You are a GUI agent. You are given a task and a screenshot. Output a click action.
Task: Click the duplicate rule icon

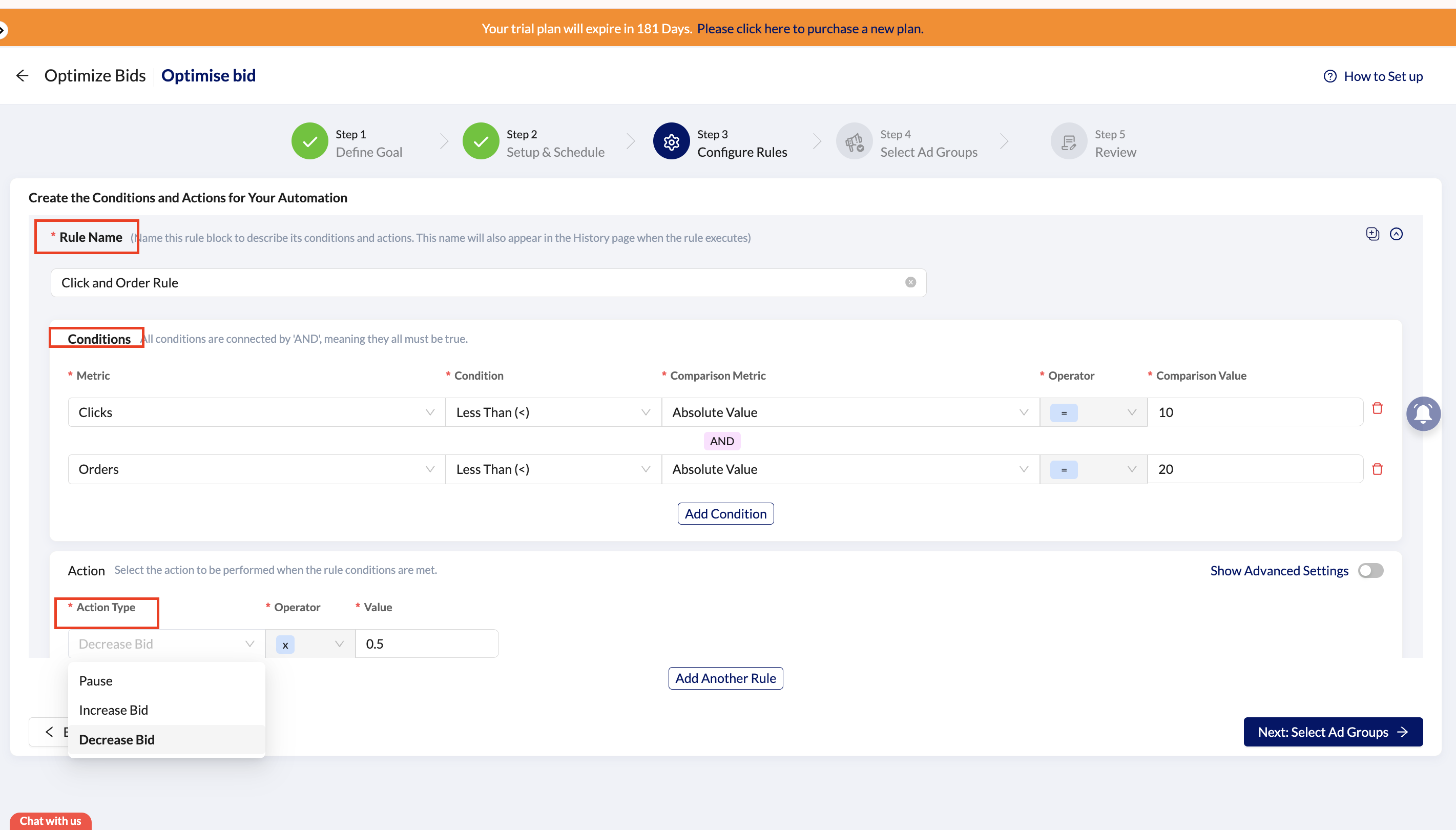pyautogui.click(x=1372, y=234)
